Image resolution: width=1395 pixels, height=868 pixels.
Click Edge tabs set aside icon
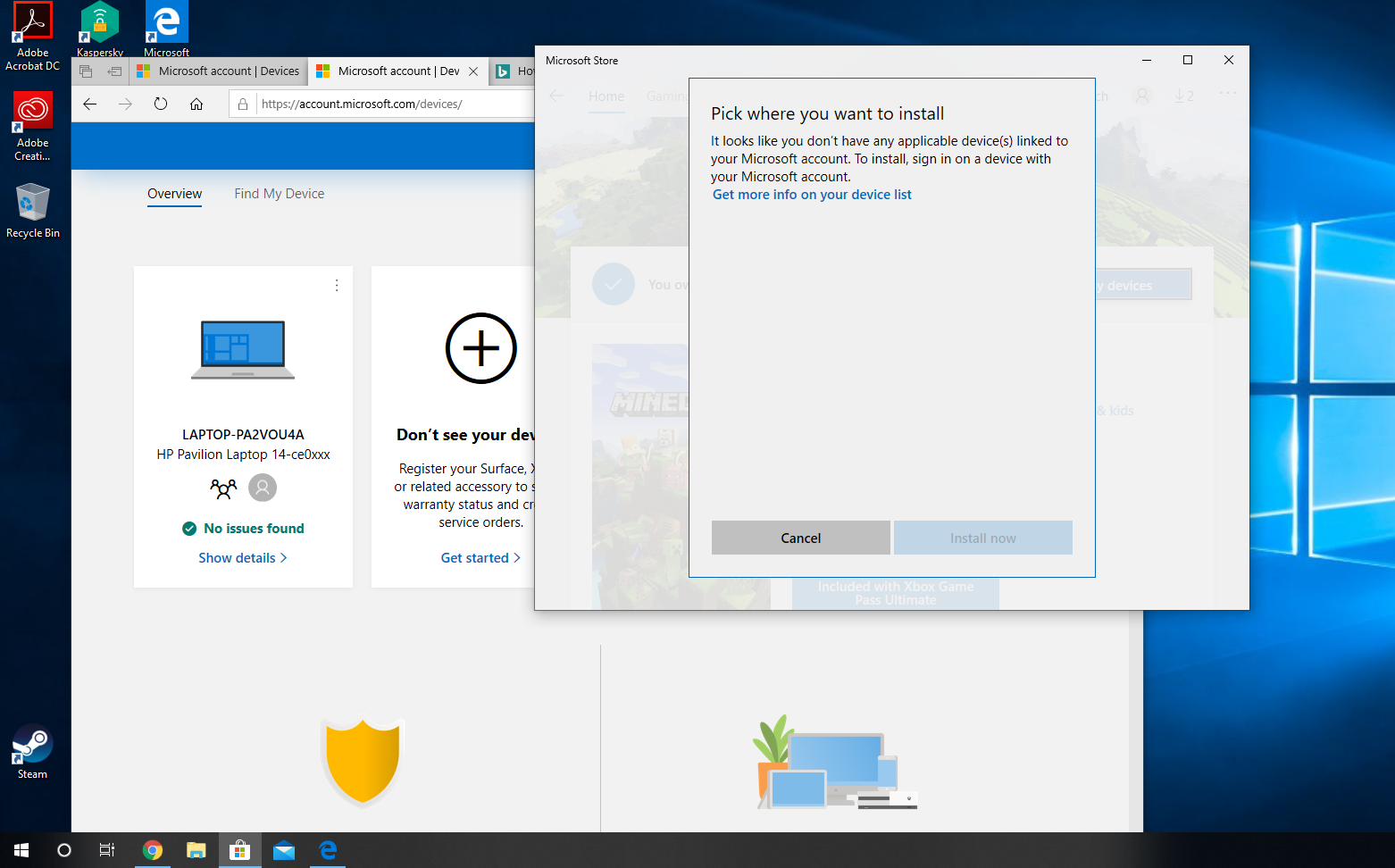(x=86, y=71)
